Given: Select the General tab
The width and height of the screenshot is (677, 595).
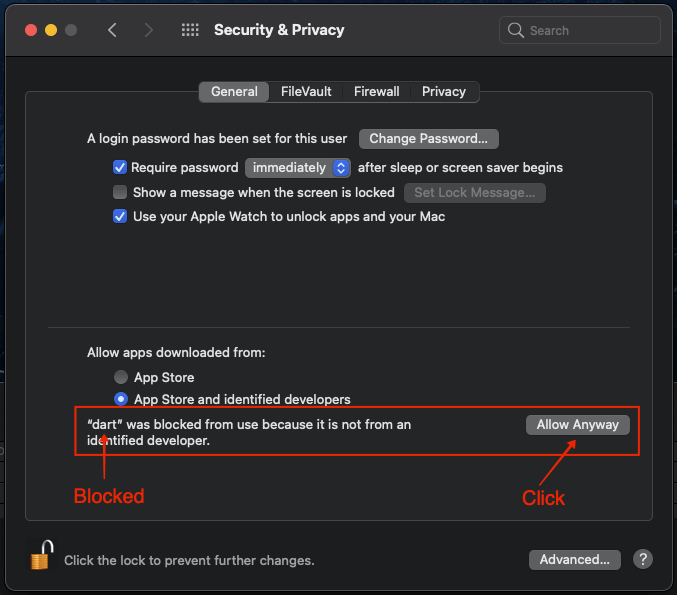Looking at the screenshot, I should pos(234,91).
